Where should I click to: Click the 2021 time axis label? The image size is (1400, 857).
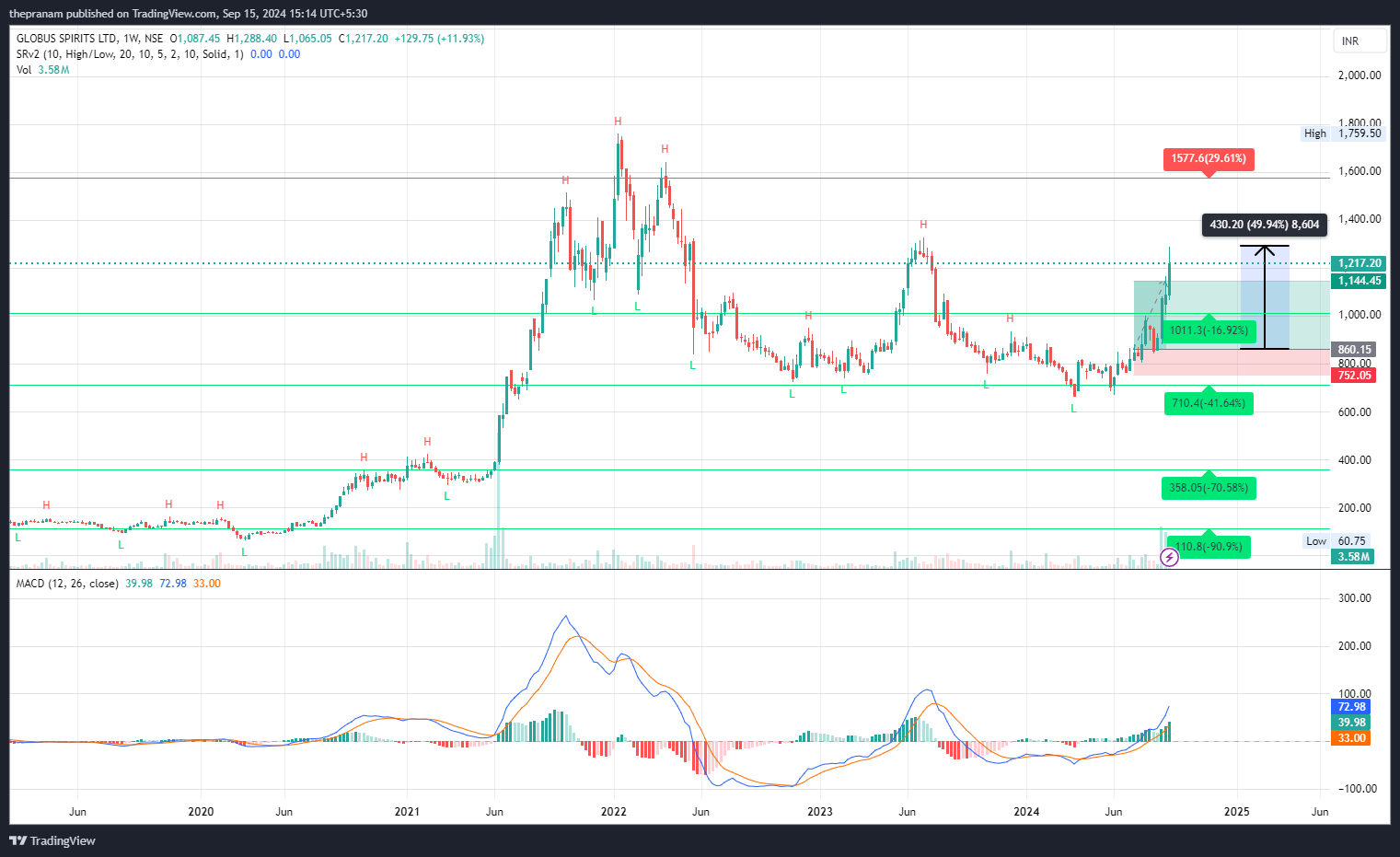[407, 812]
